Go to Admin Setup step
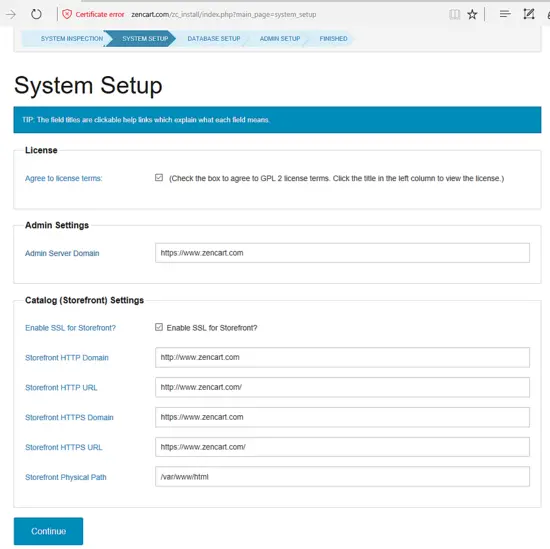Image resolution: width=550 pixels, height=549 pixels. point(280,39)
